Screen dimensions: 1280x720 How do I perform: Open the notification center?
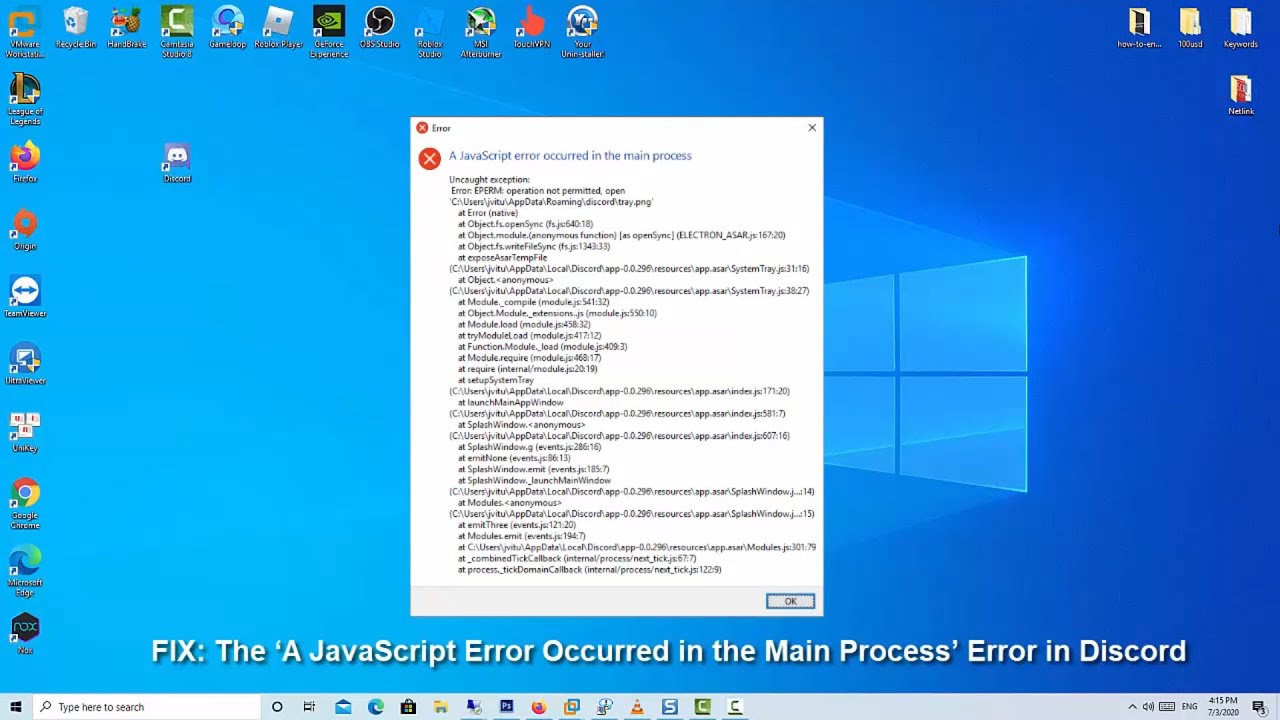[x=1260, y=707]
